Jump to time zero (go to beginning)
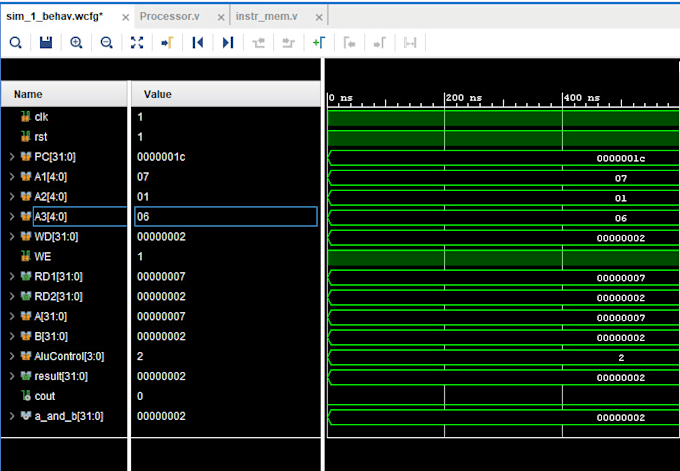This screenshot has width=680, height=471. (x=198, y=42)
